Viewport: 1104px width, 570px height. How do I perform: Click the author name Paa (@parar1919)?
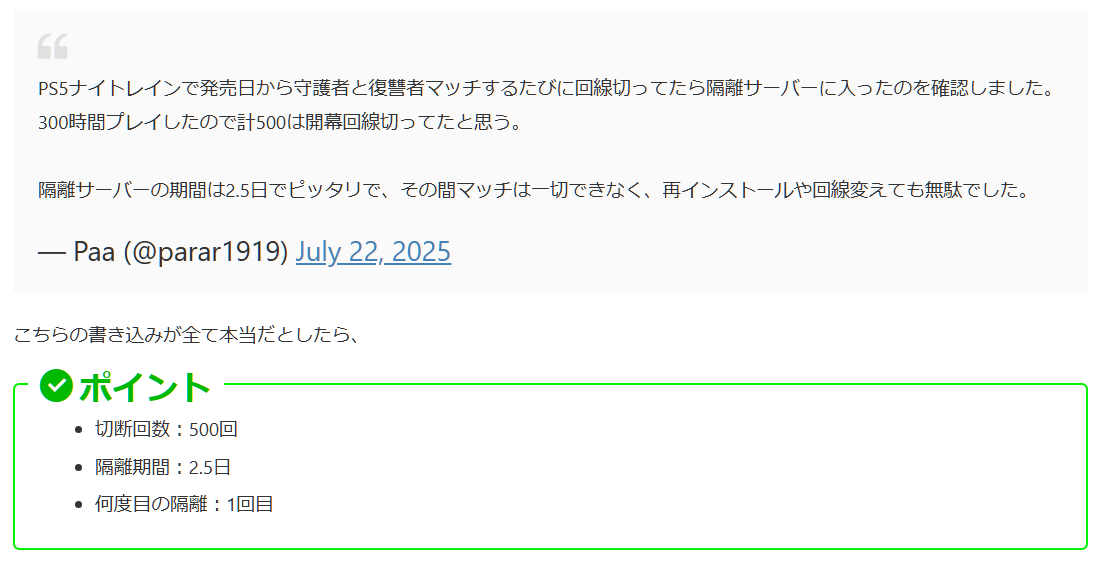[180, 252]
